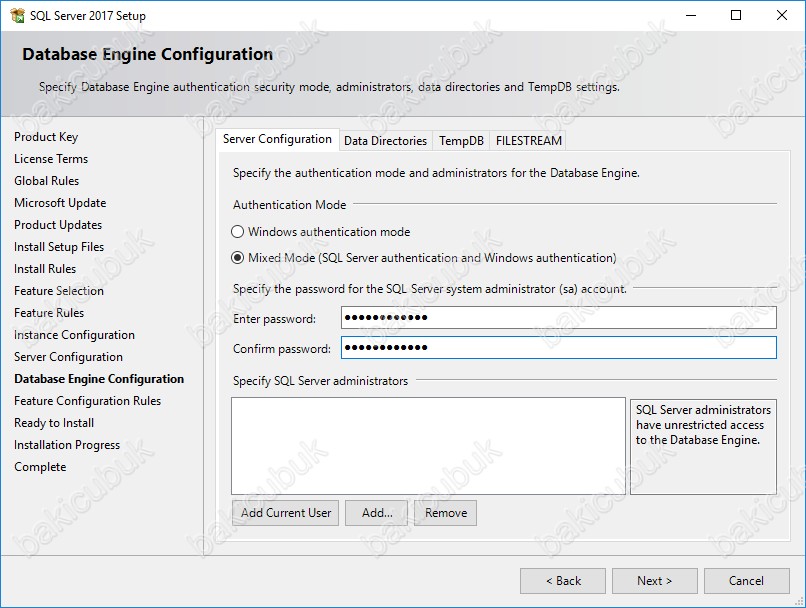Open the TempDB tab
The height and width of the screenshot is (608, 806).
(x=461, y=141)
